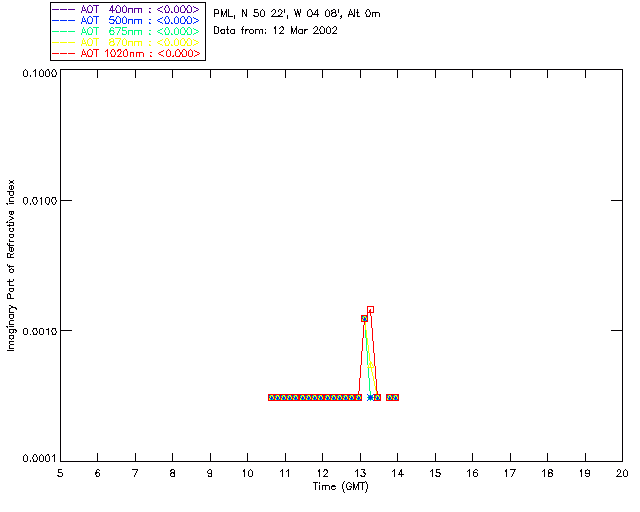The height and width of the screenshot is (512, 640).
Task: Click the AOT 870nm legend entry
Action: coord(126,42)
